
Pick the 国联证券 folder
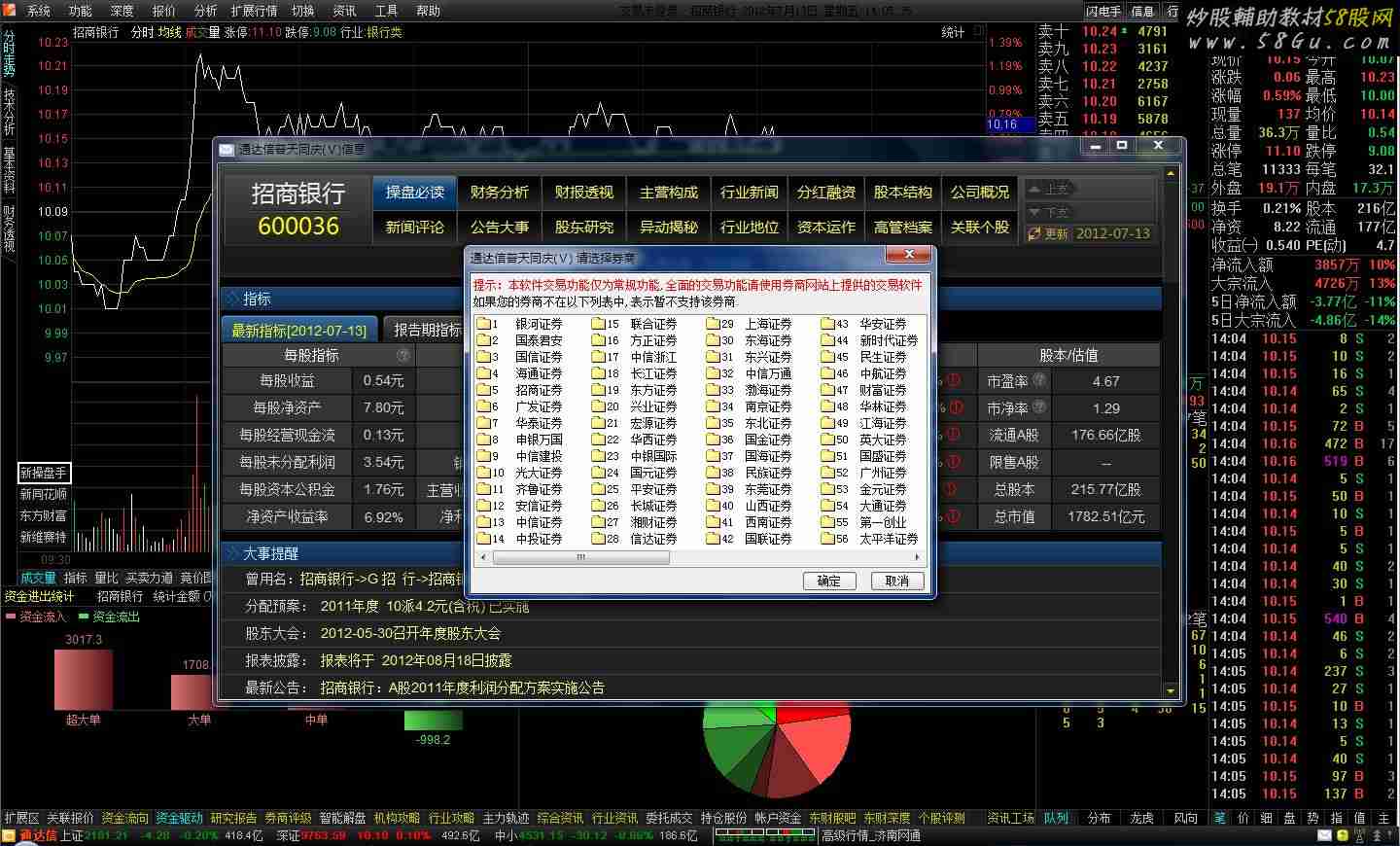pyautogui.click(x=750, y=539)
